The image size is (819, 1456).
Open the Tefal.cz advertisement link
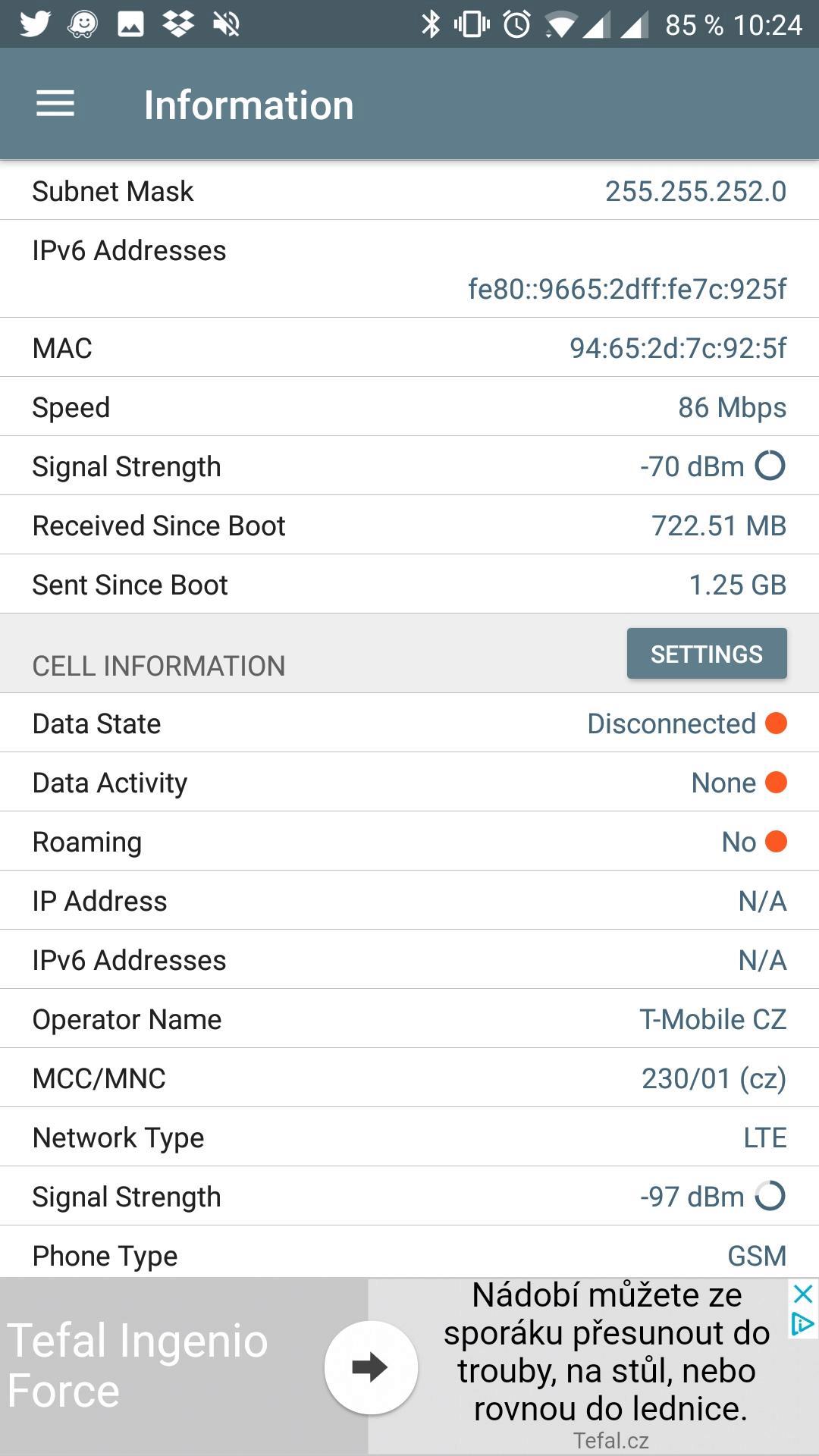point(610,1440)
